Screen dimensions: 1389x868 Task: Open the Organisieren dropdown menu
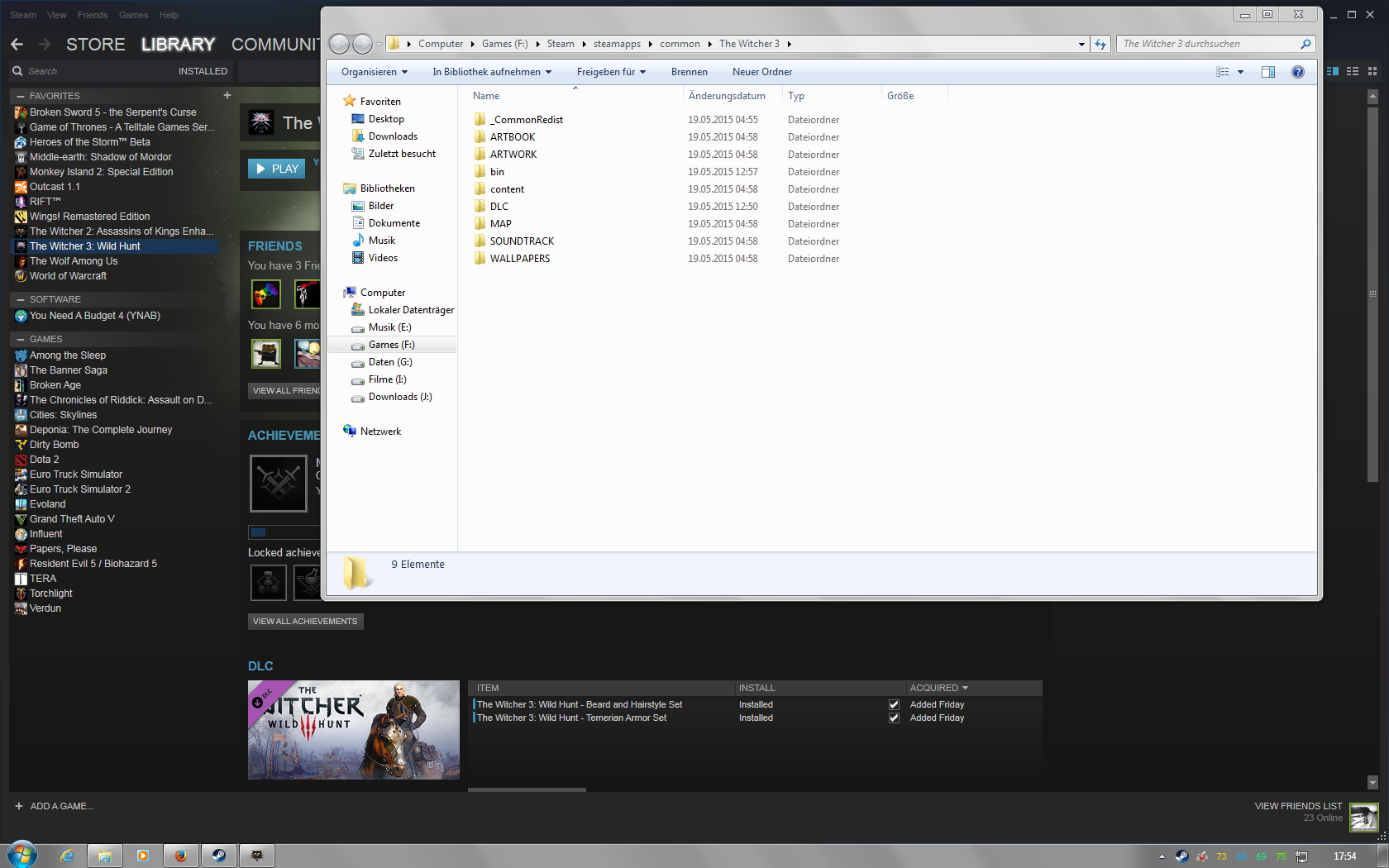point(375,72)
